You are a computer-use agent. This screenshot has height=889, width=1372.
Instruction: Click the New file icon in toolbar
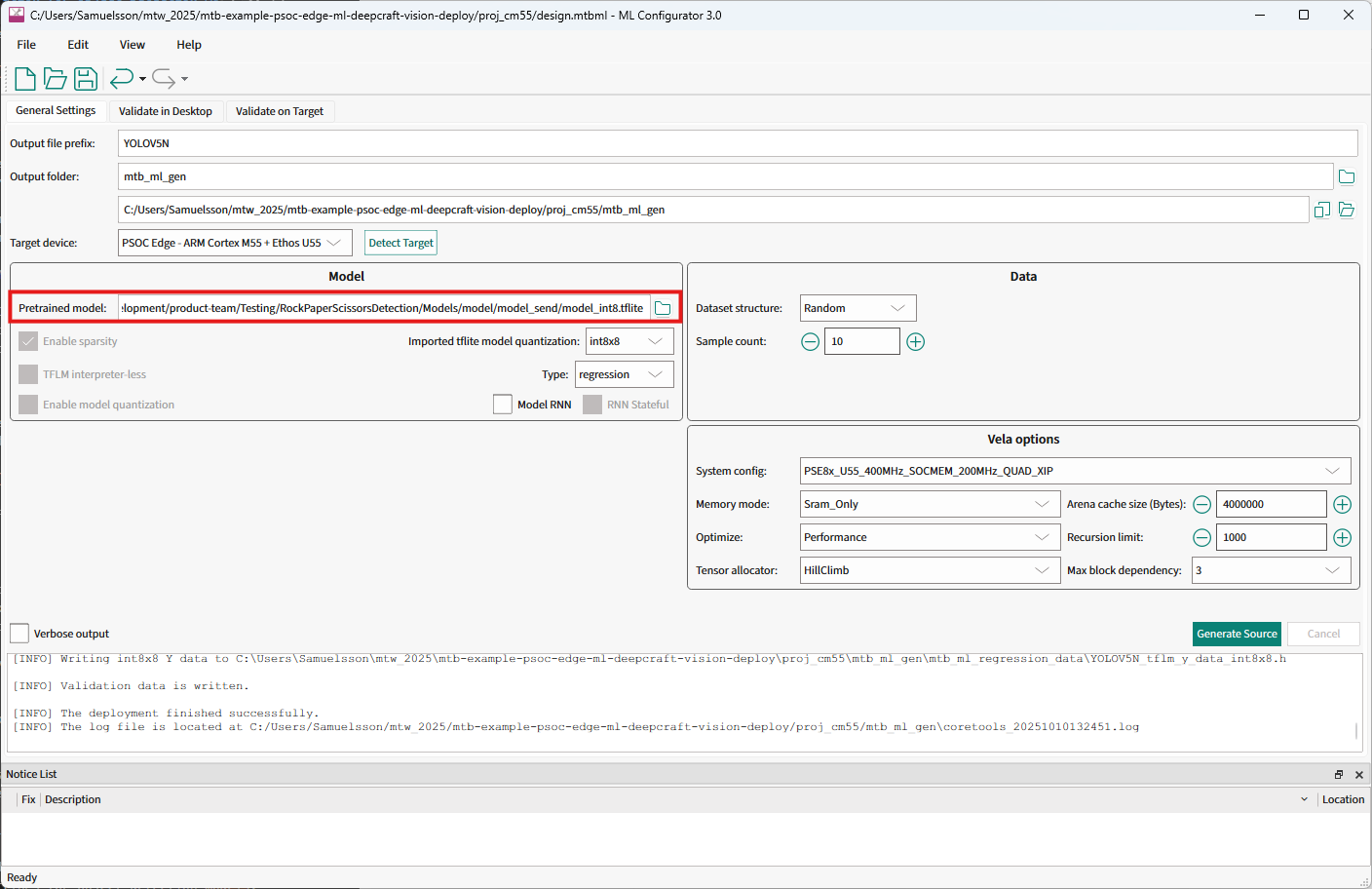pos(25,79)
